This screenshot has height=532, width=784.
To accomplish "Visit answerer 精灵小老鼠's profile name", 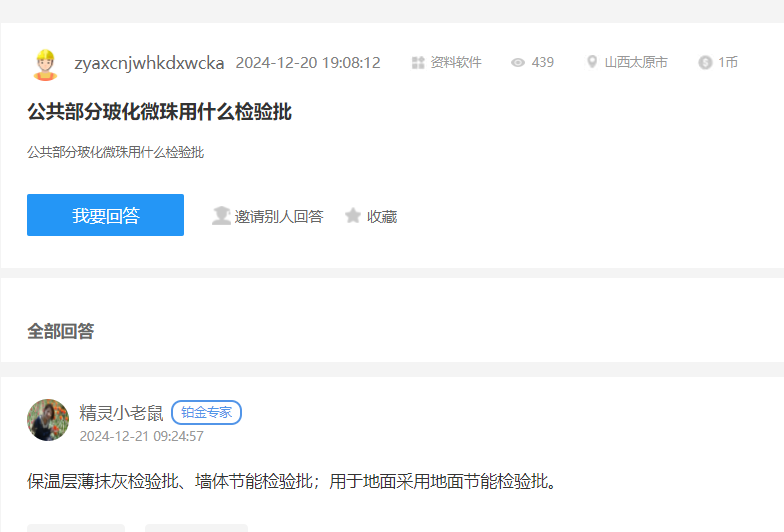I will click(x=121, y=413).
